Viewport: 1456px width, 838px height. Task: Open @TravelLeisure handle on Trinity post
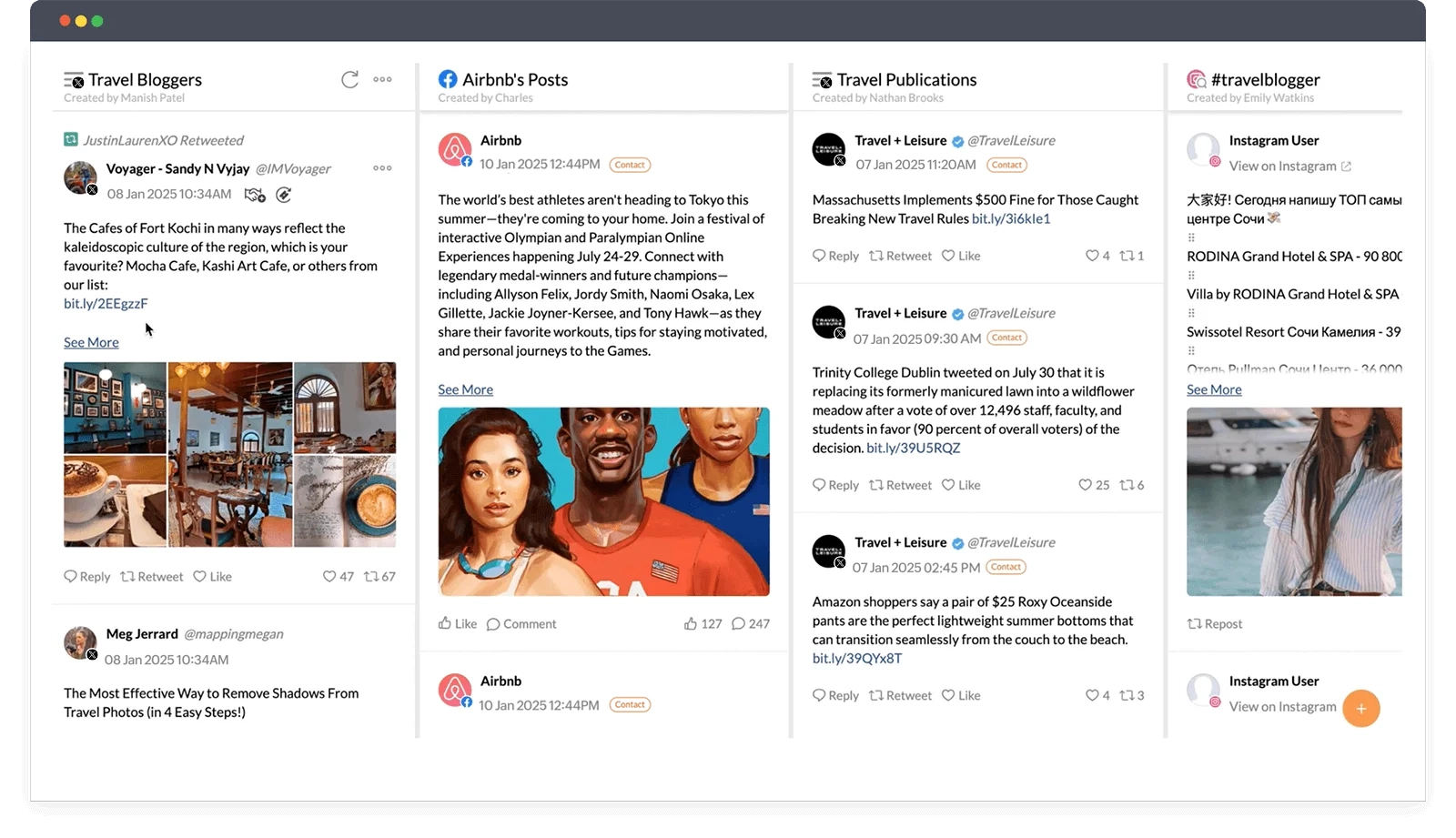coord(1011,314)
